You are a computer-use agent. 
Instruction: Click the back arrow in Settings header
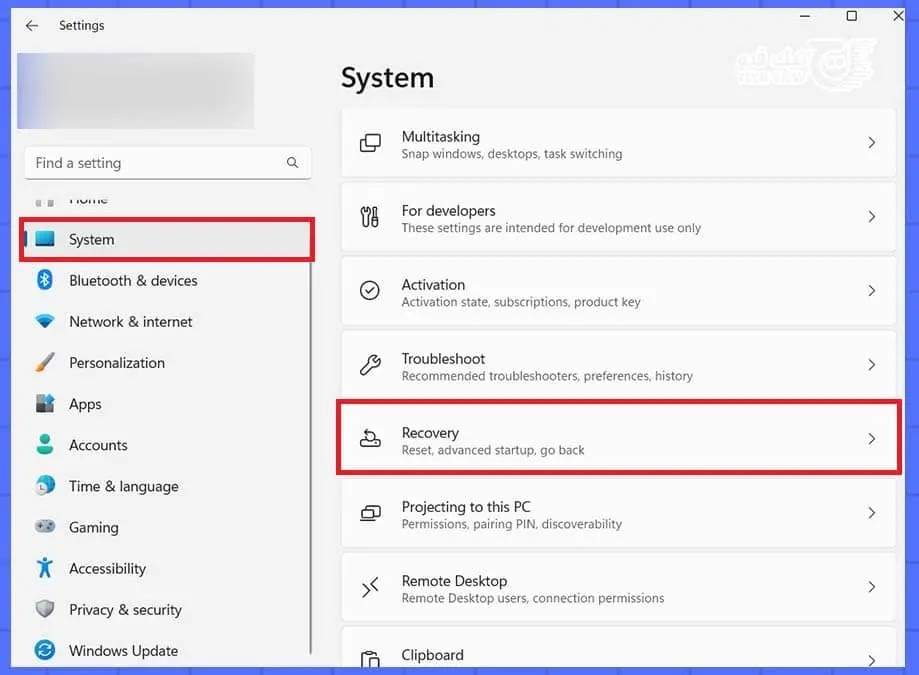[x=32, y=25]
